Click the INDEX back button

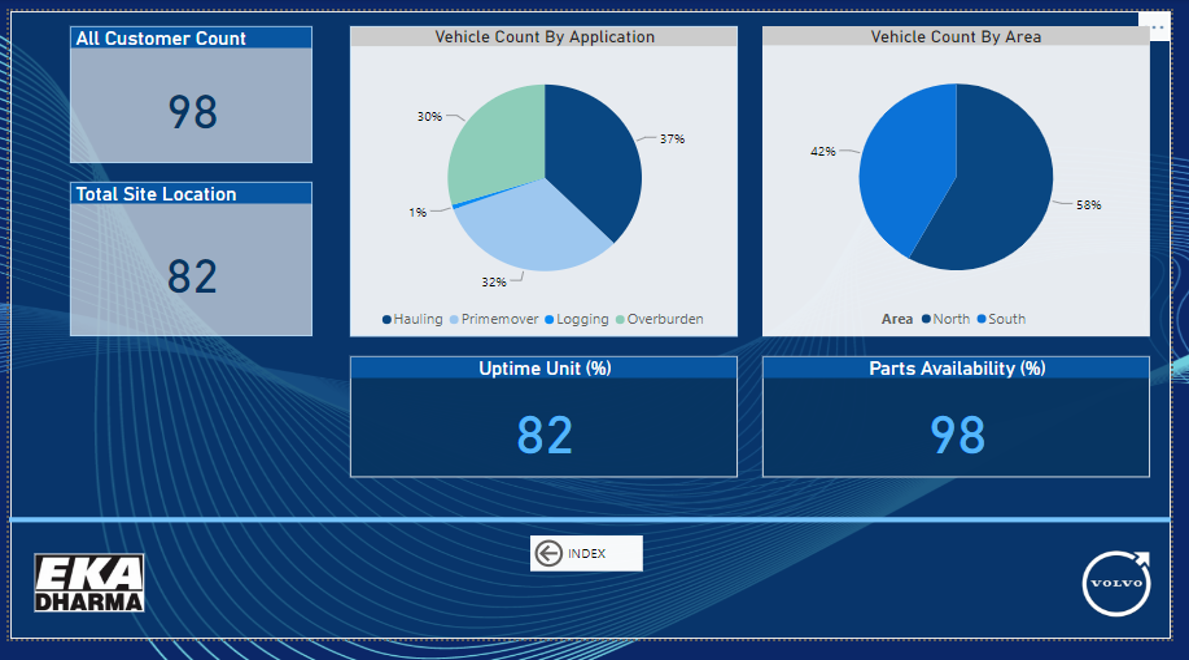coord(586,553)
